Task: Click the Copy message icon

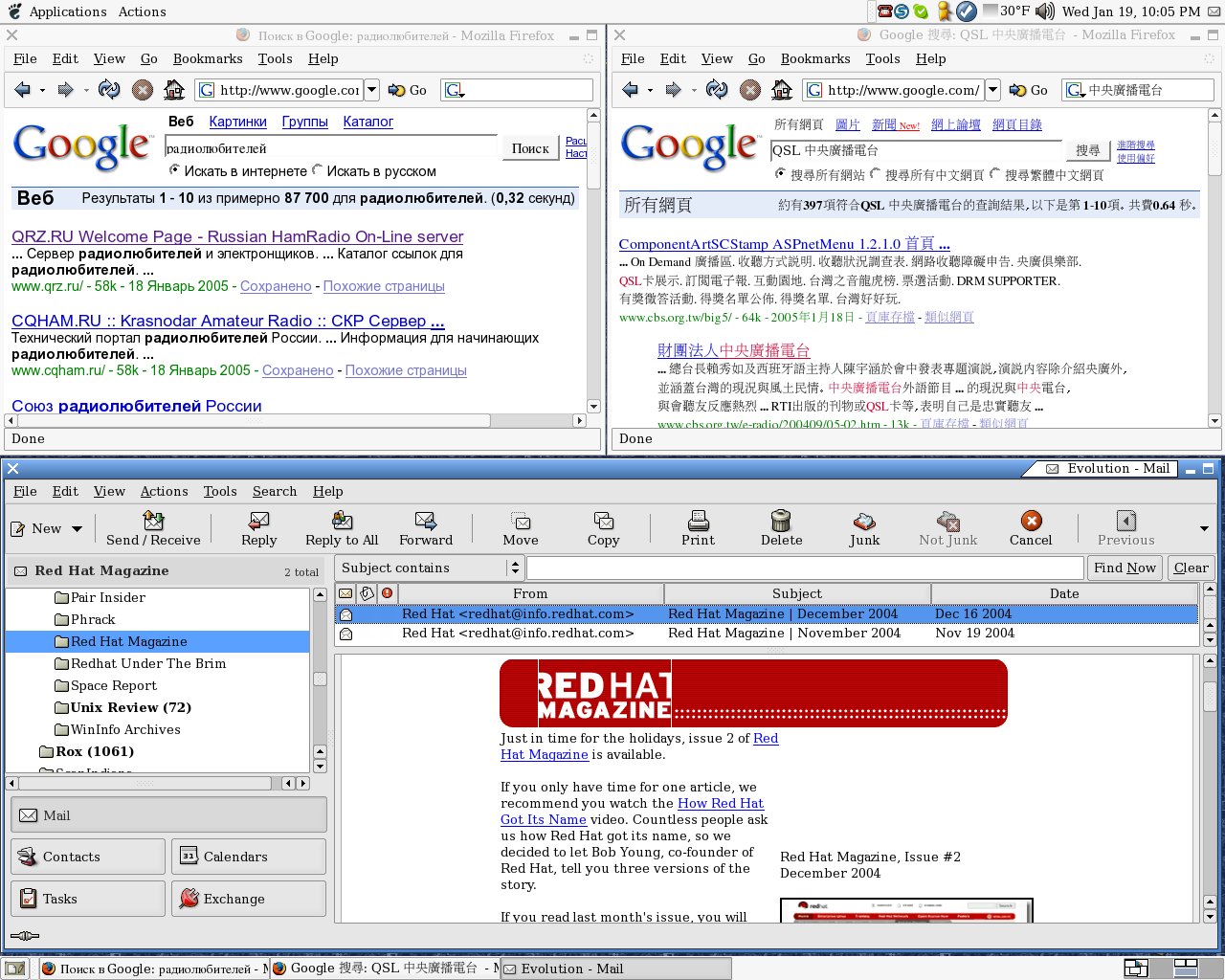Action: (x=603, y=528)
